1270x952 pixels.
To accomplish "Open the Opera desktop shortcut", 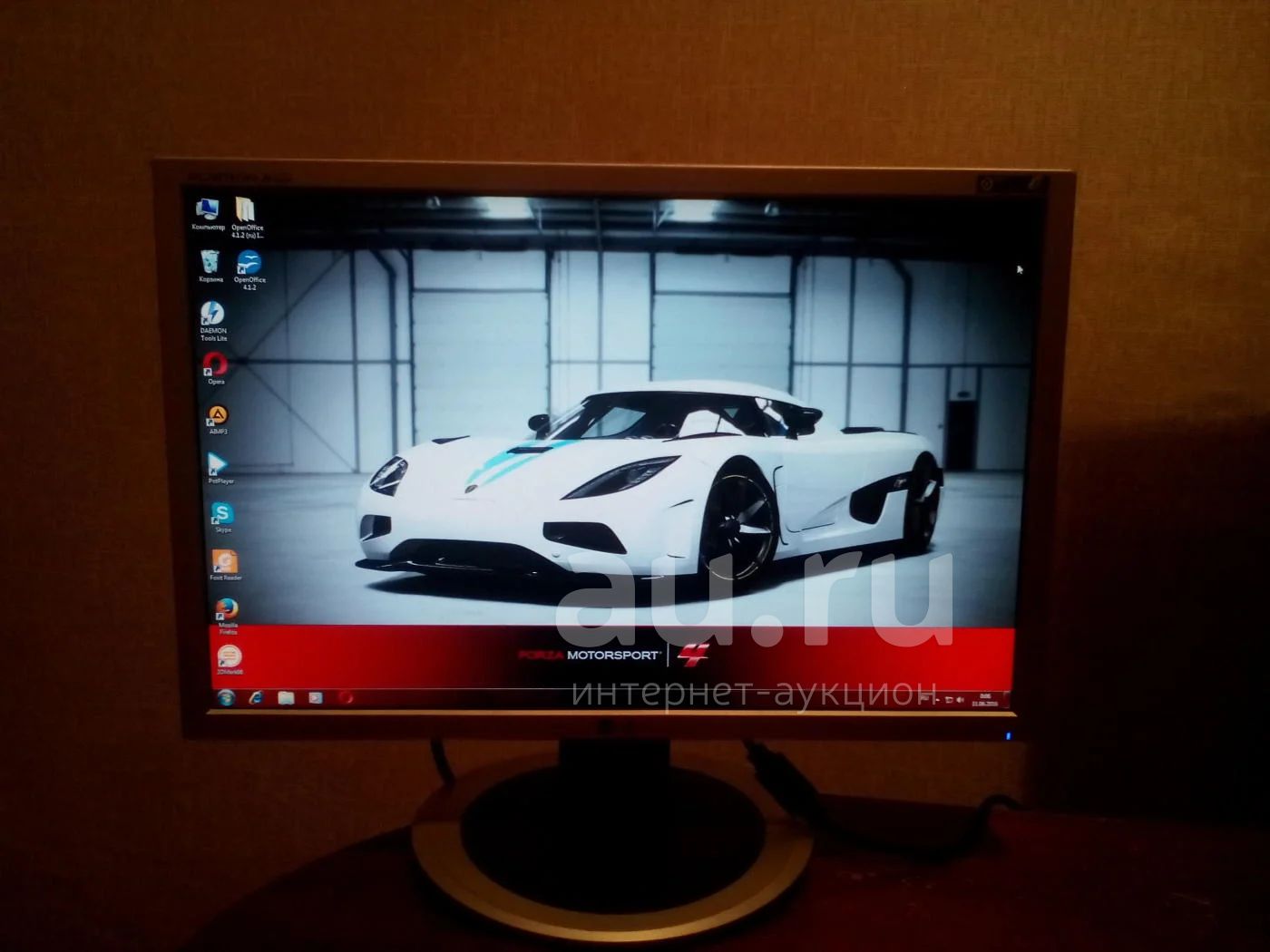I will click(216, 368).
